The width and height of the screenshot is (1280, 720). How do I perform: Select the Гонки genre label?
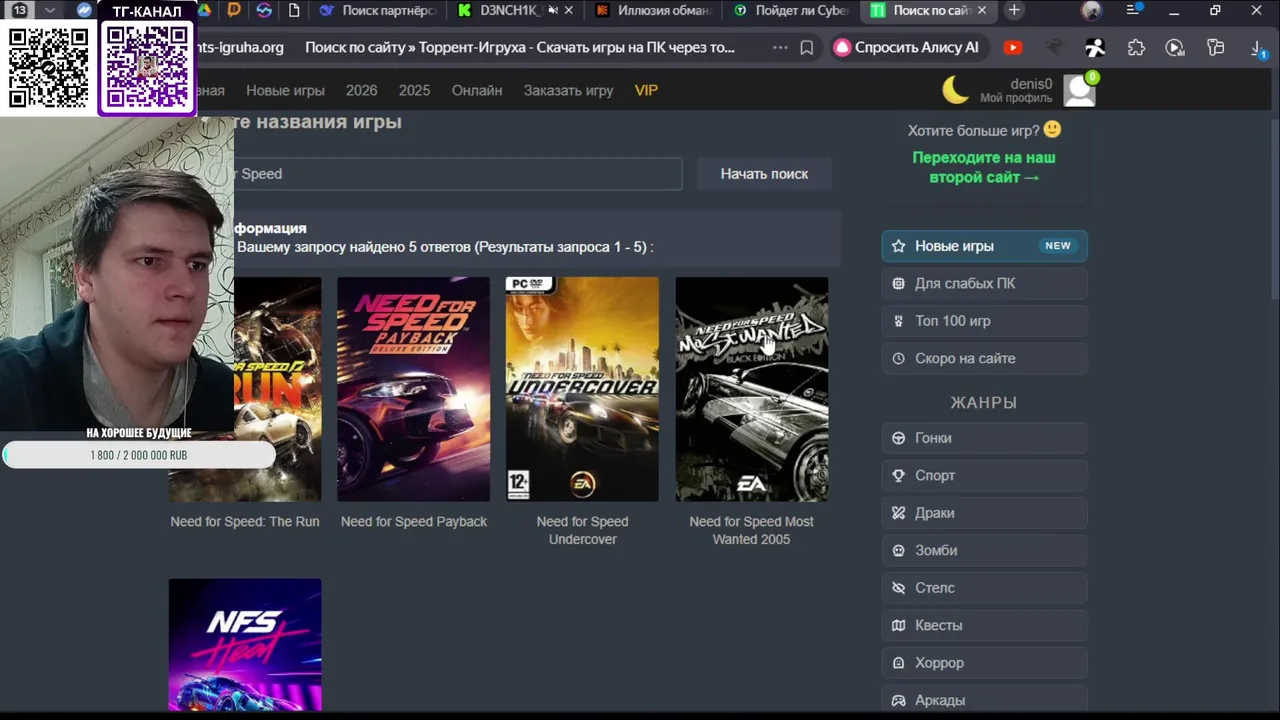coord(933,438)
